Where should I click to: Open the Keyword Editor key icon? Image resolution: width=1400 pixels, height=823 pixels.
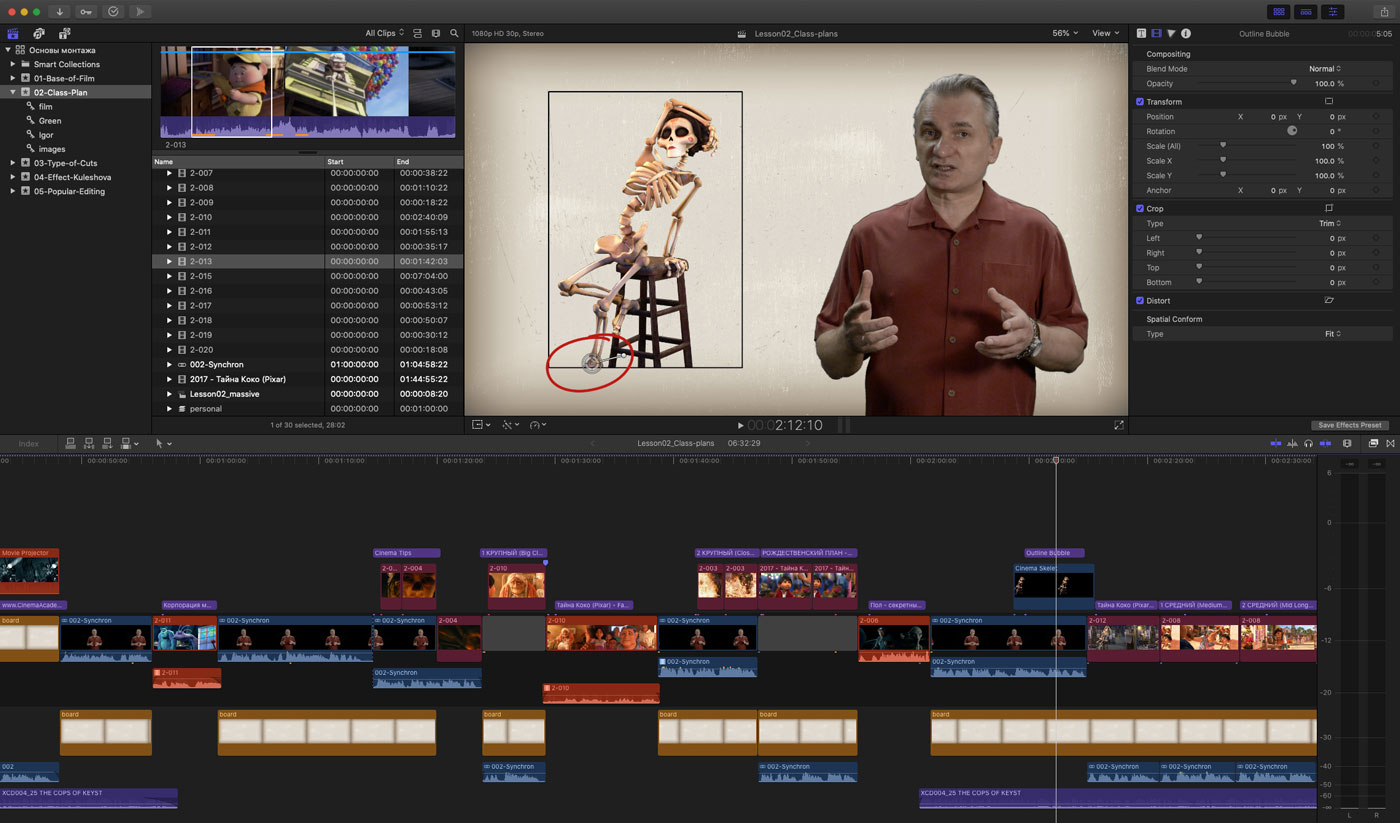coord(86,11)
